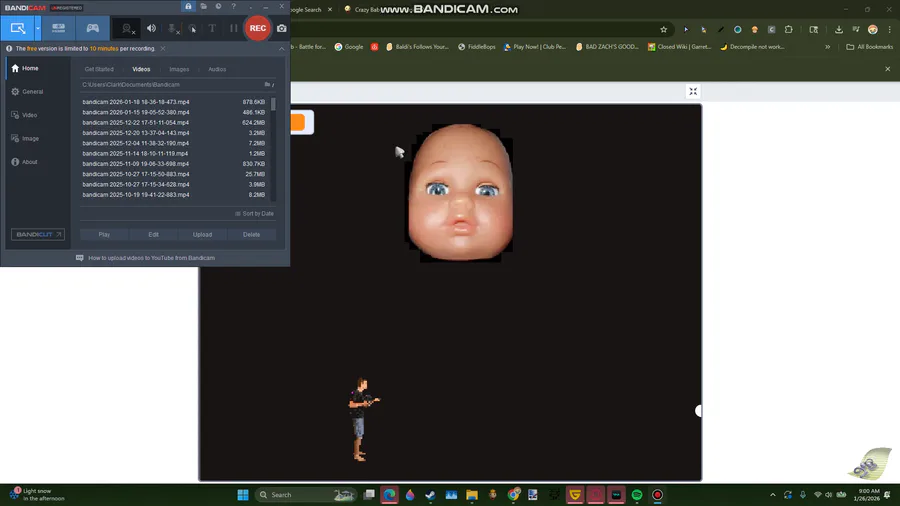Select game recording mode gamepad icon
Image resolution: width=900 pixels, height=506 pixels.
pos(92,28)
